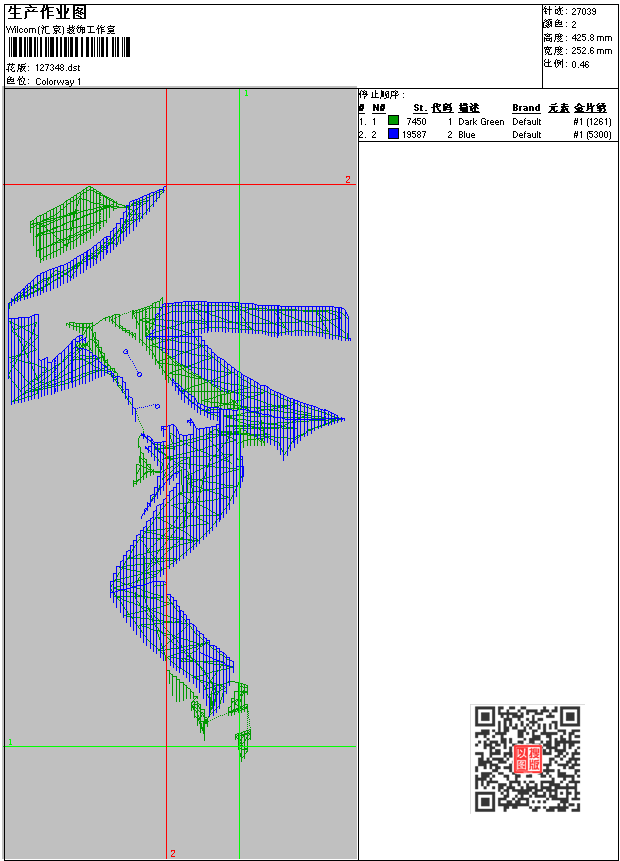Click the file name 127348.dst
The width and height of the screenshot is (620, 861).
coord(58,68)
